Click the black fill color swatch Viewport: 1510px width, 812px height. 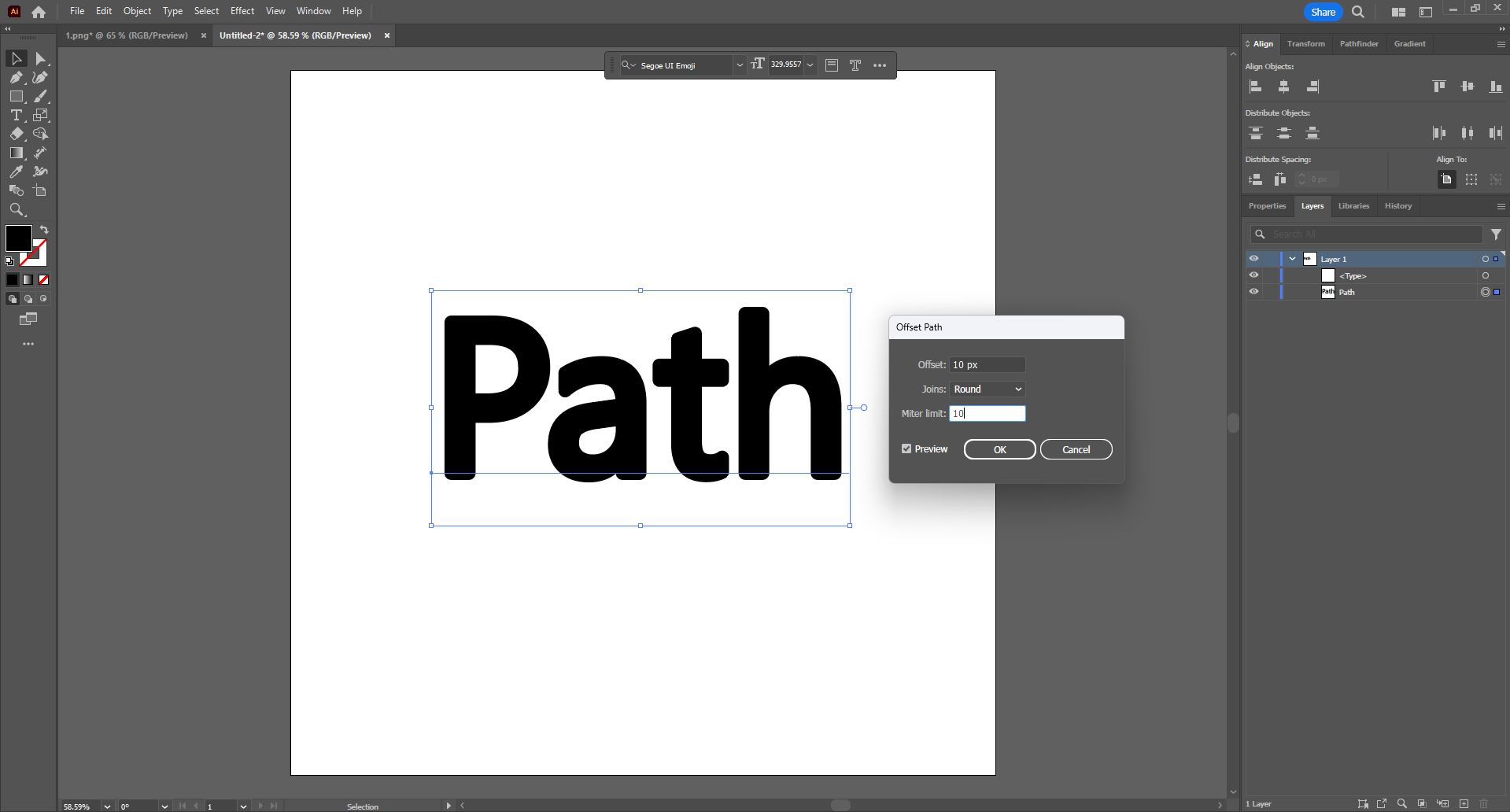point(17,237)
